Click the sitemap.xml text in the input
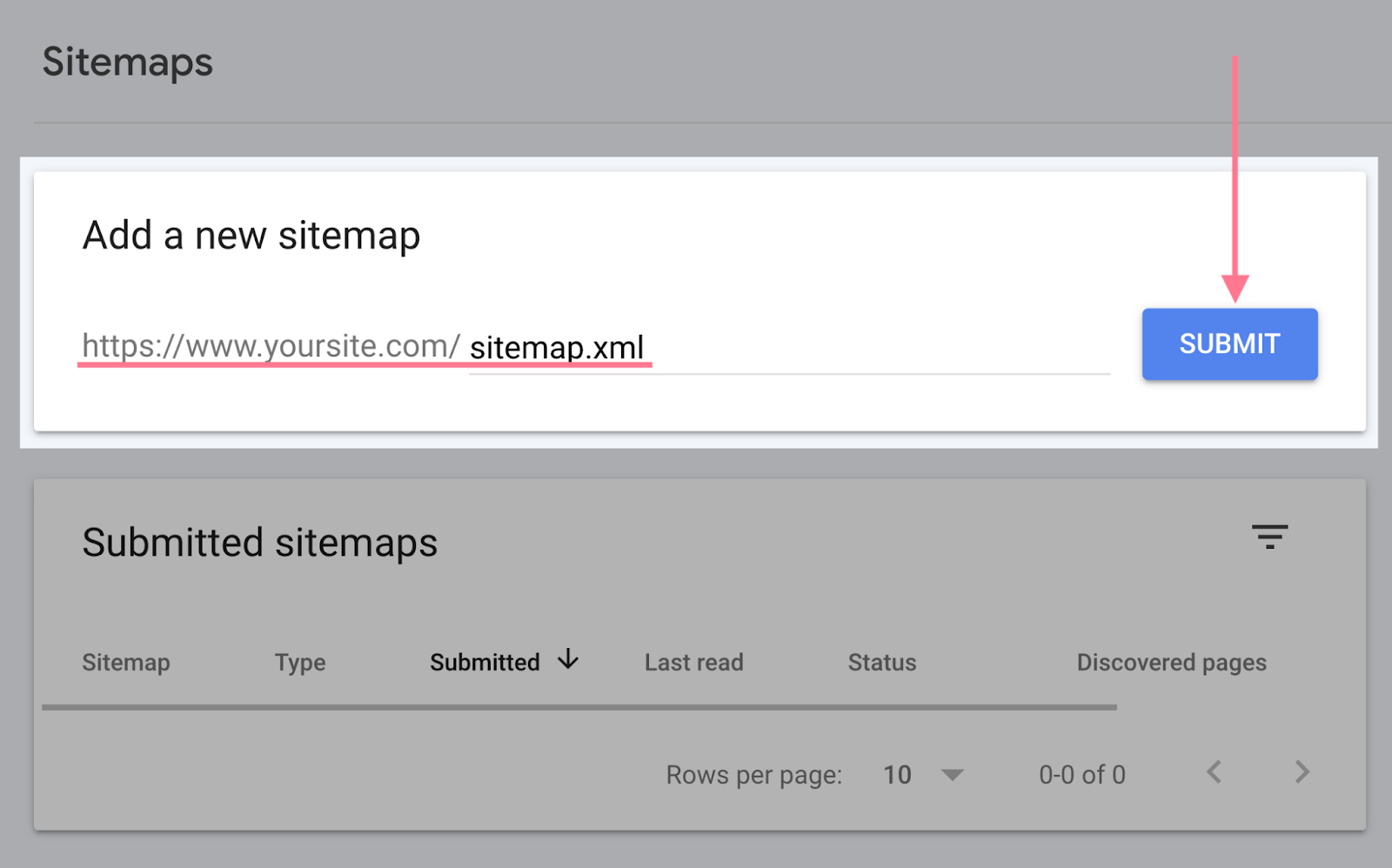This screenshot has width=1392, height=868. coord(557,345)
